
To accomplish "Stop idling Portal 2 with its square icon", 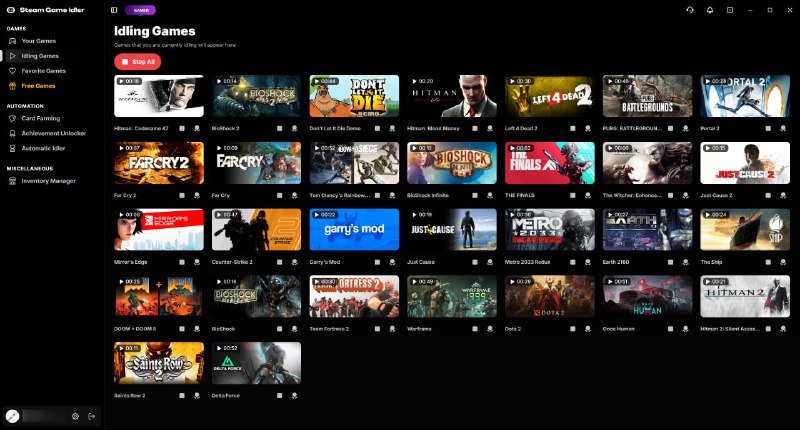I will point(768,129).
